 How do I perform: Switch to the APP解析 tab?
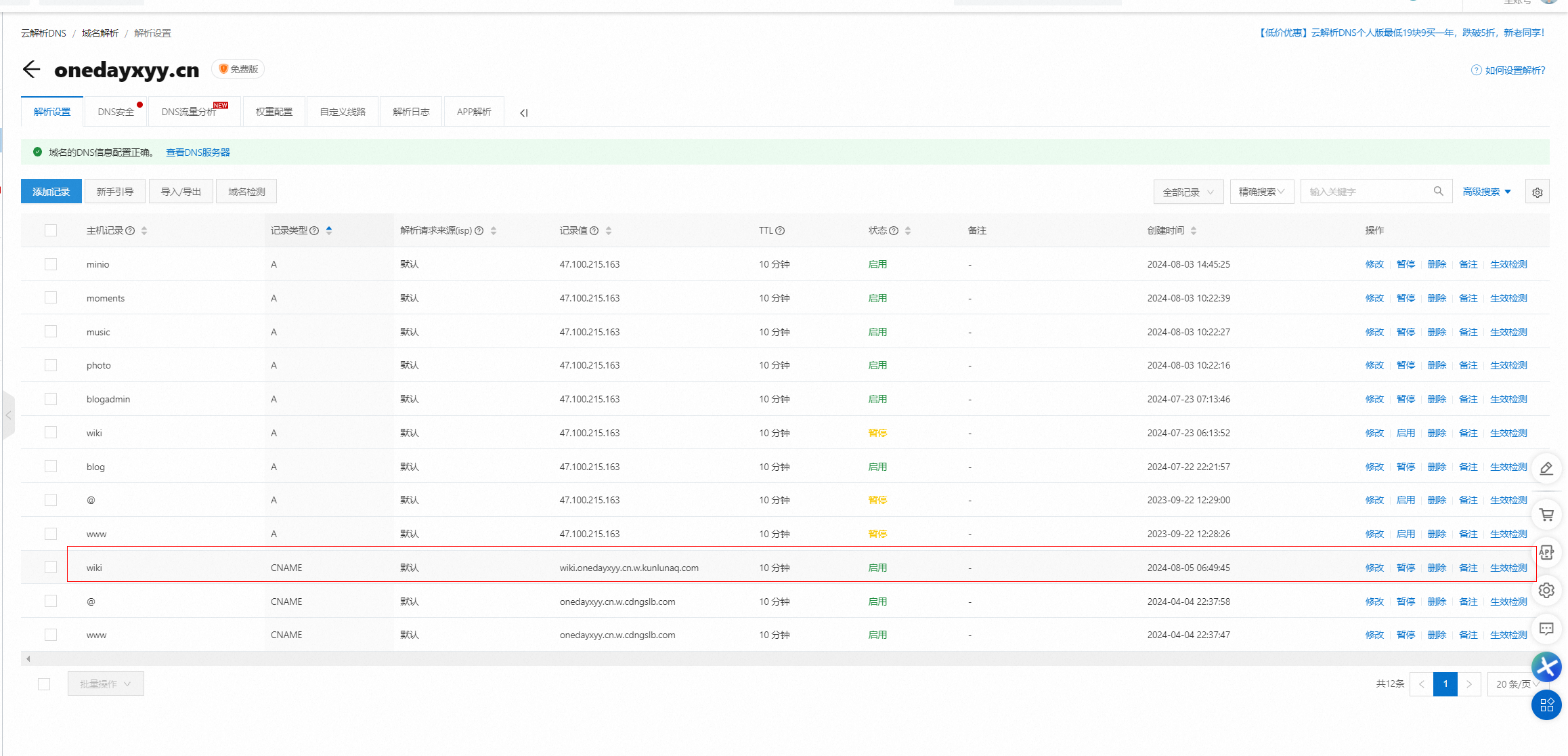[x=474, y=112]
